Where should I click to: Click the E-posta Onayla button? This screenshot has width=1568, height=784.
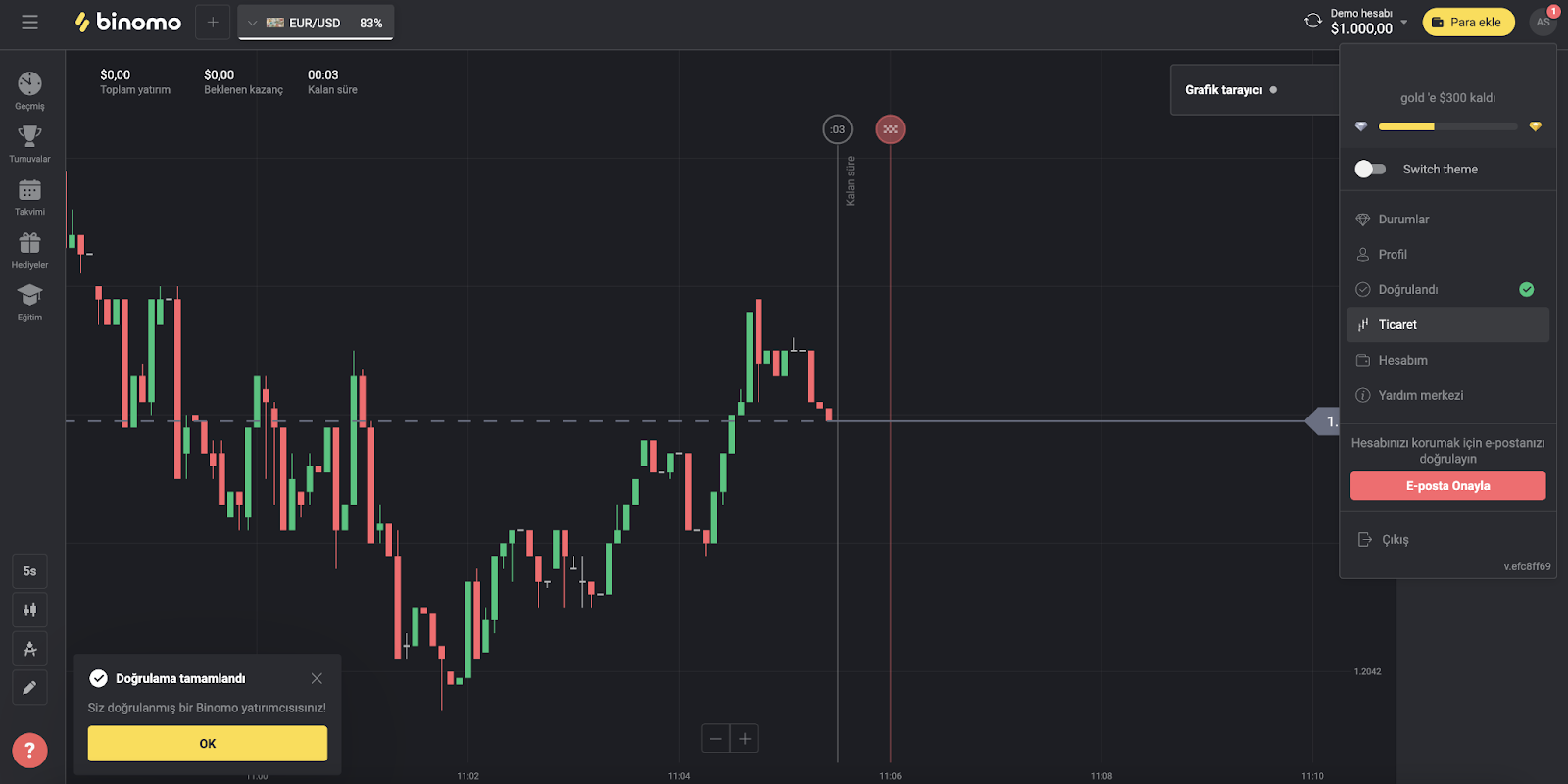pos(1447,486)
